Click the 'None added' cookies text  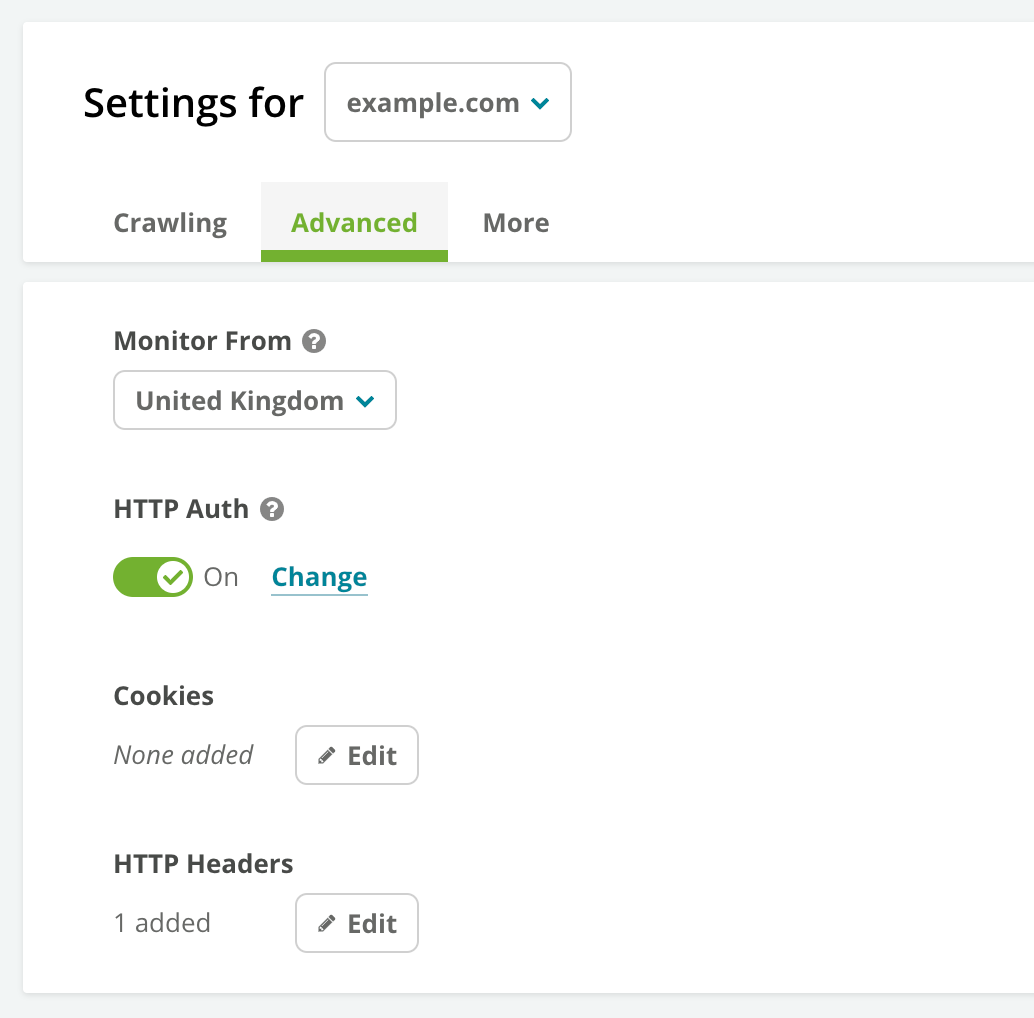183,755
